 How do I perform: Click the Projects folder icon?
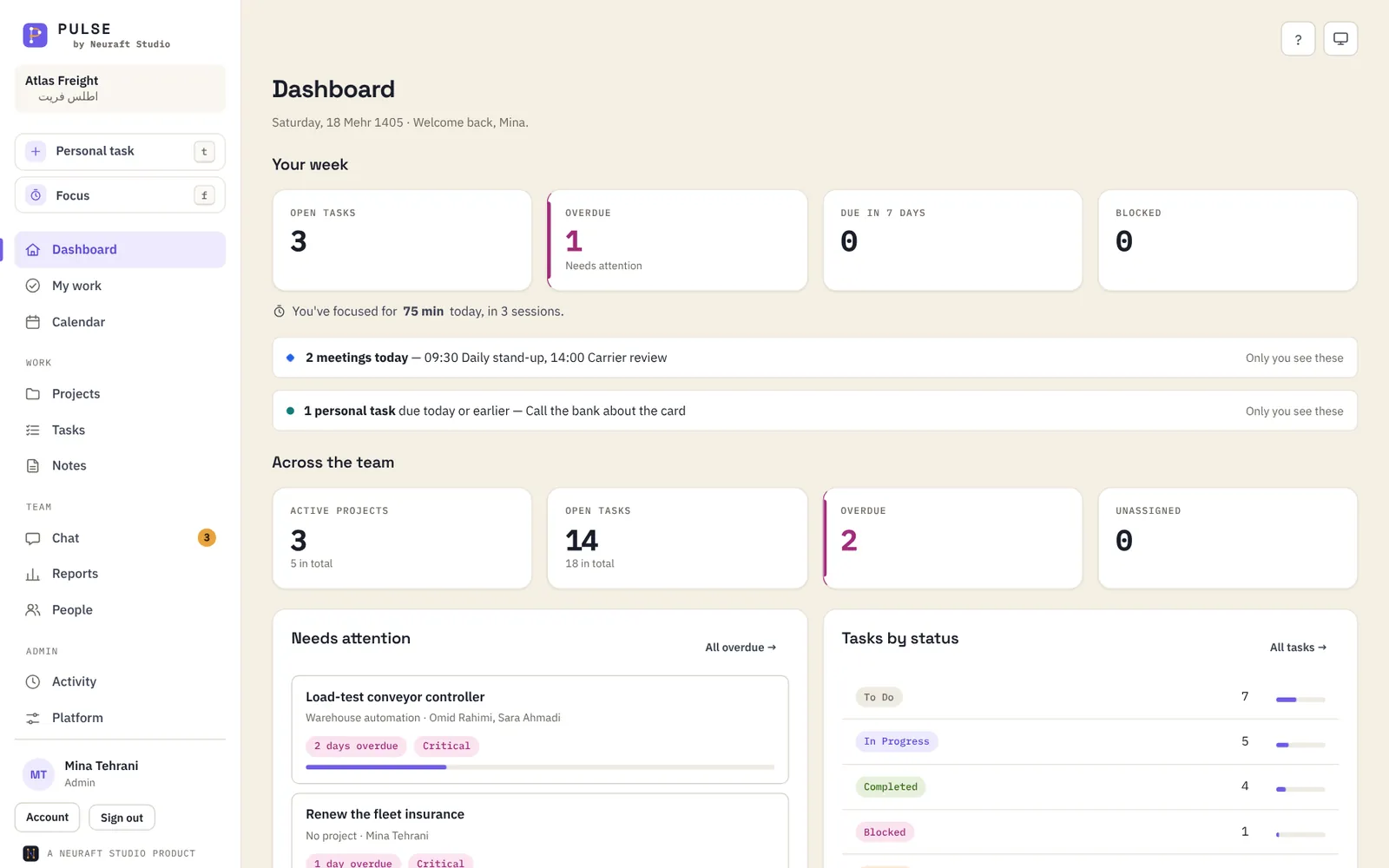(x=33, y=394)
